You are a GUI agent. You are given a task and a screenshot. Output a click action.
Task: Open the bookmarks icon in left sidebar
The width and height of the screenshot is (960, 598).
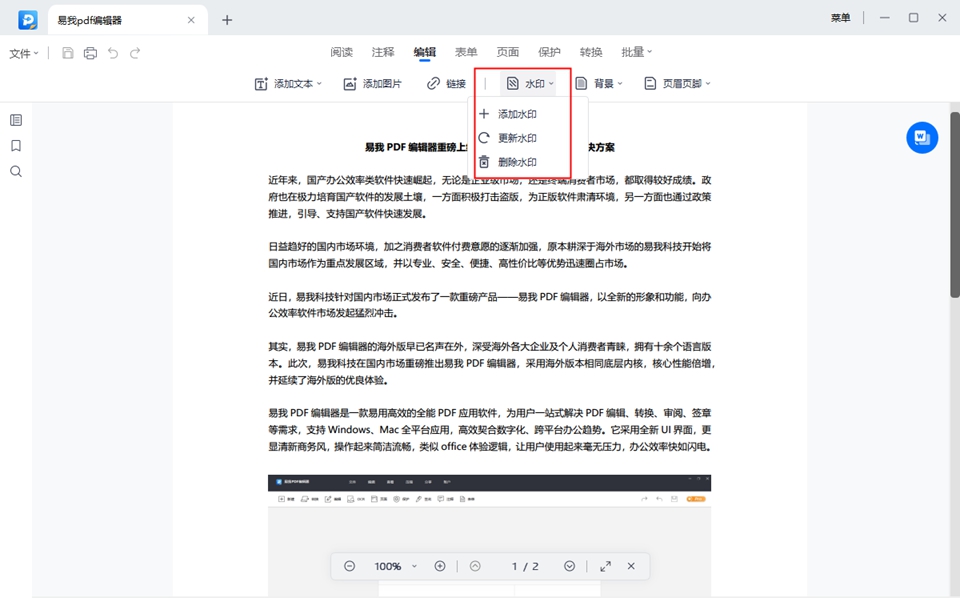pyautogui.click(x=16, y=146)
